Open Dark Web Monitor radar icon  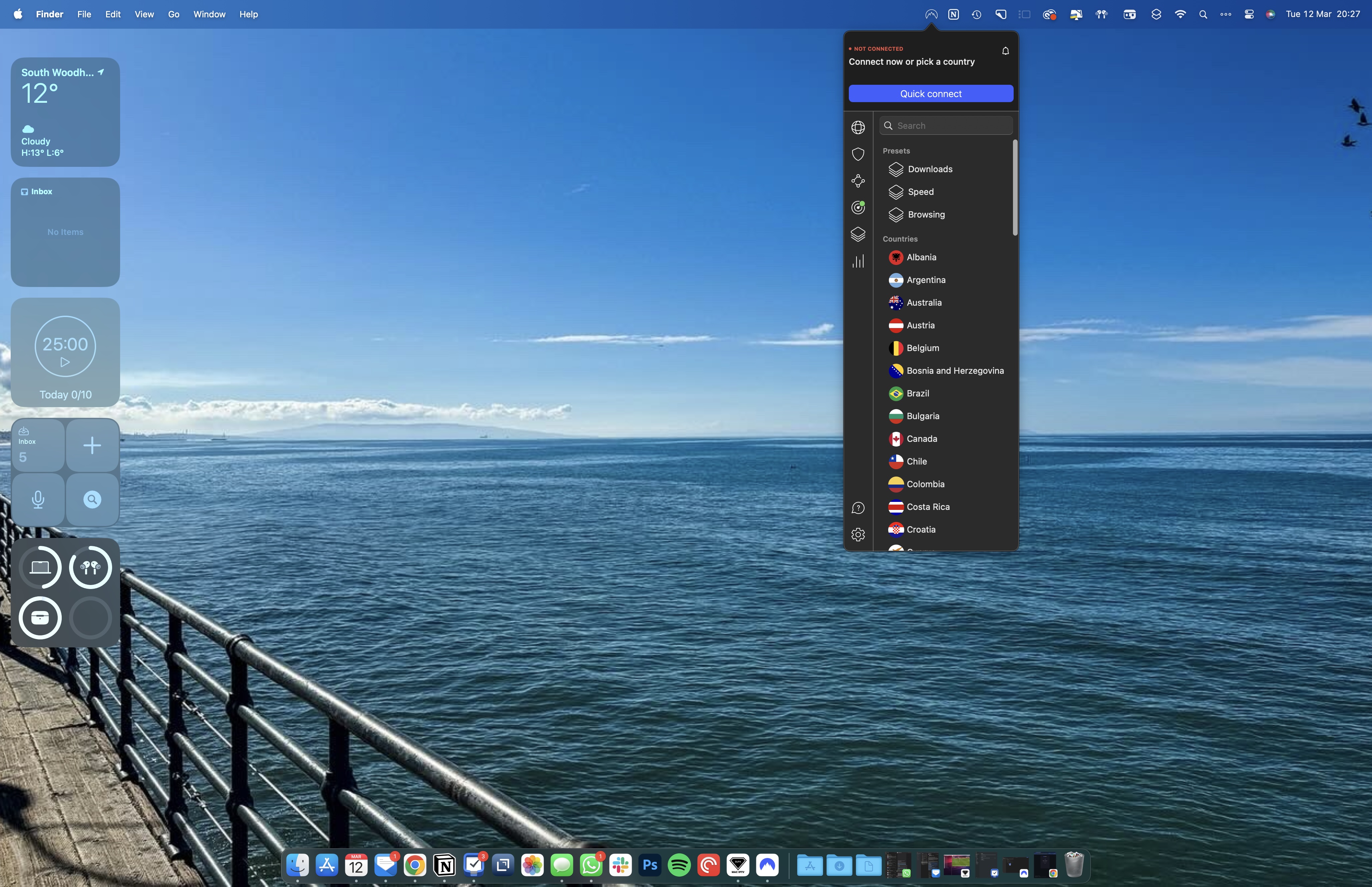point(858,207)
